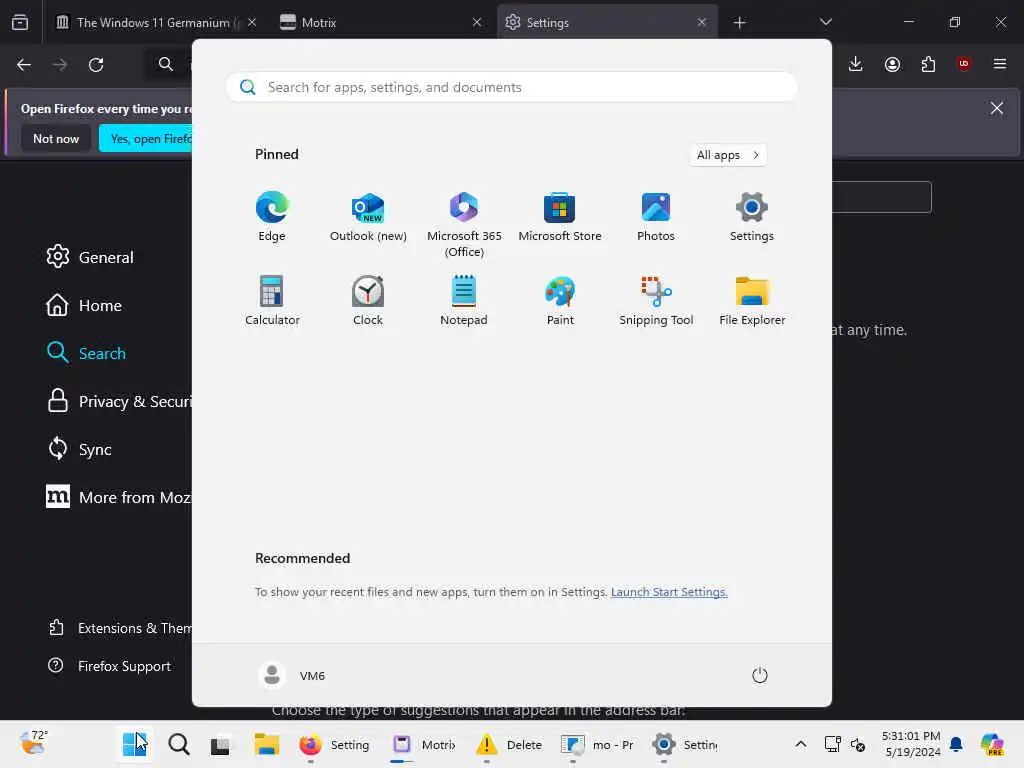
Task: Select General in Firefox settings sidebar
Action: click(x=90, y=257)
